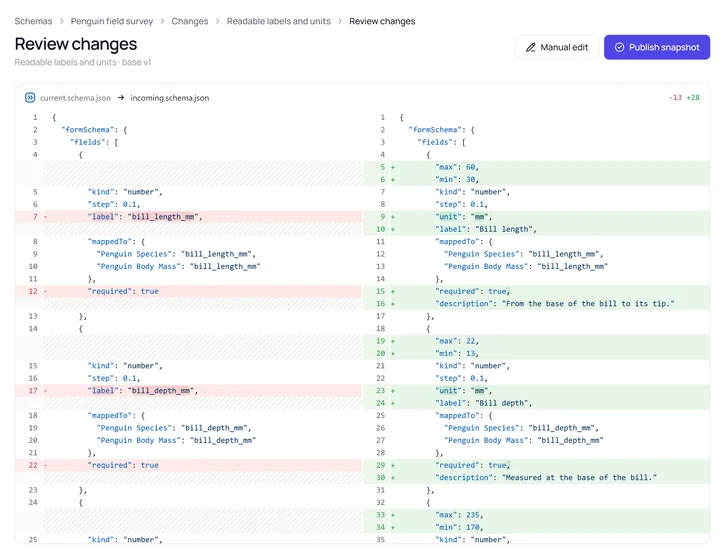Image resolution: width=720 pixels, height=559 pixels.
Task: Click the added line "min": 13
Action: [536, 354]
